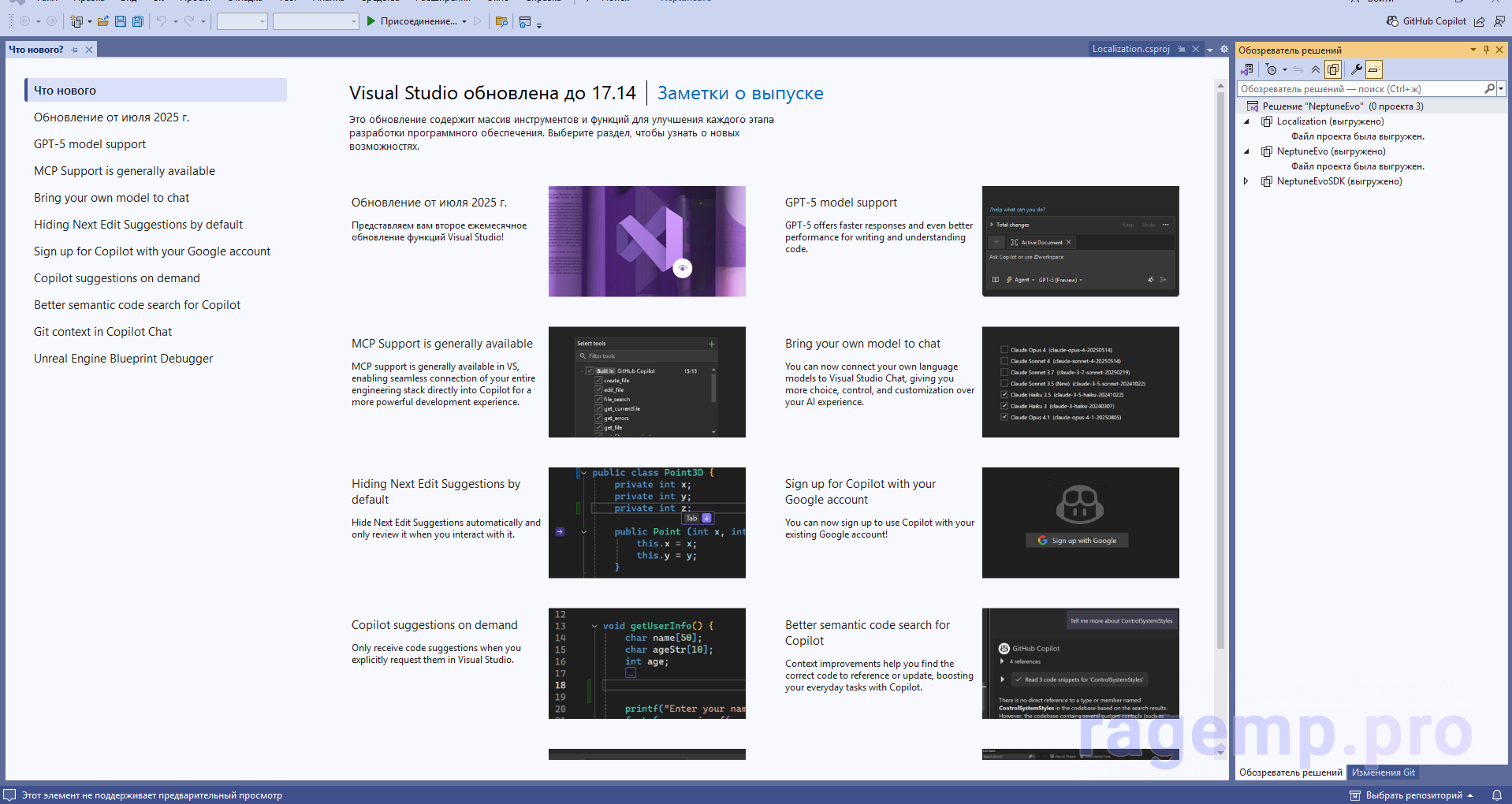
Task: Click the Open File folder icon
Action: point(103,21)
